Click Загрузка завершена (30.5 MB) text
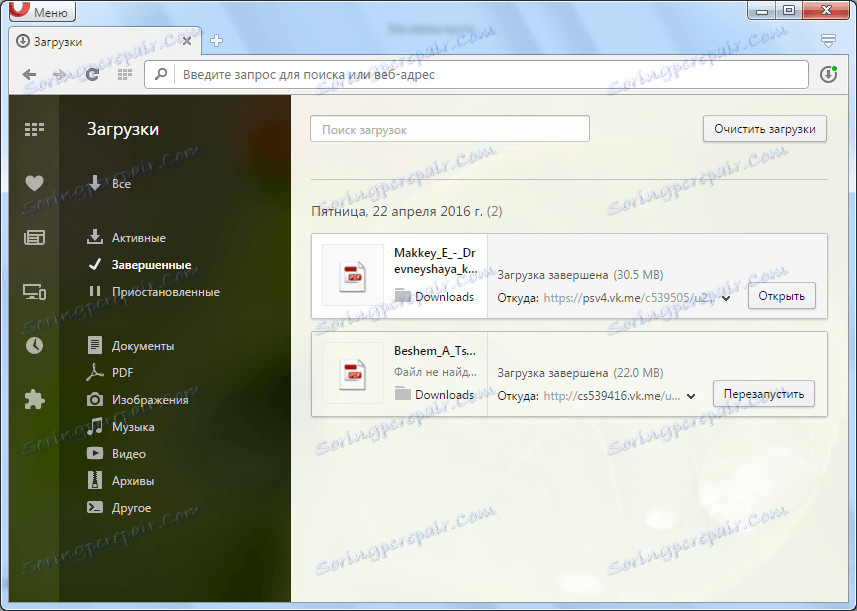This screenshot has width=857, height=611. 580,274
